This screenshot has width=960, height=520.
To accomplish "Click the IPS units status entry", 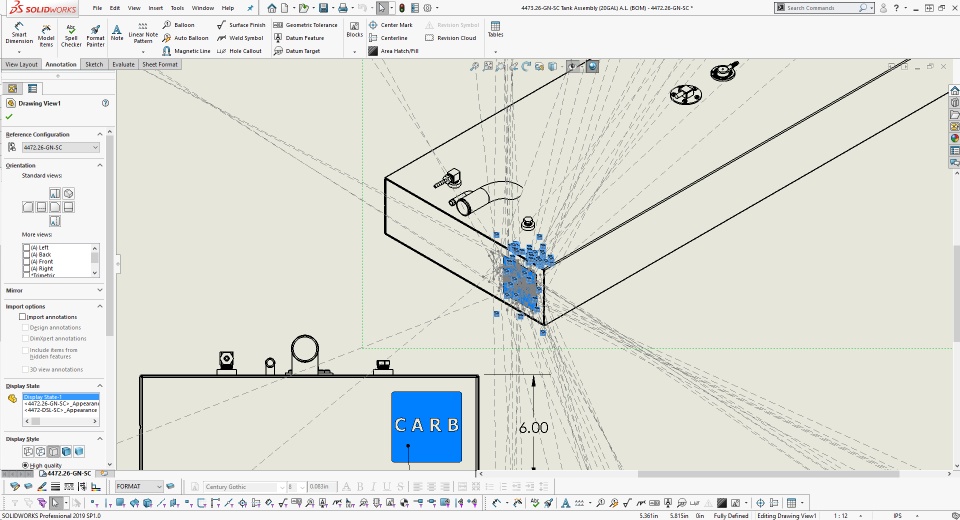I will click(x=898, y=516).
